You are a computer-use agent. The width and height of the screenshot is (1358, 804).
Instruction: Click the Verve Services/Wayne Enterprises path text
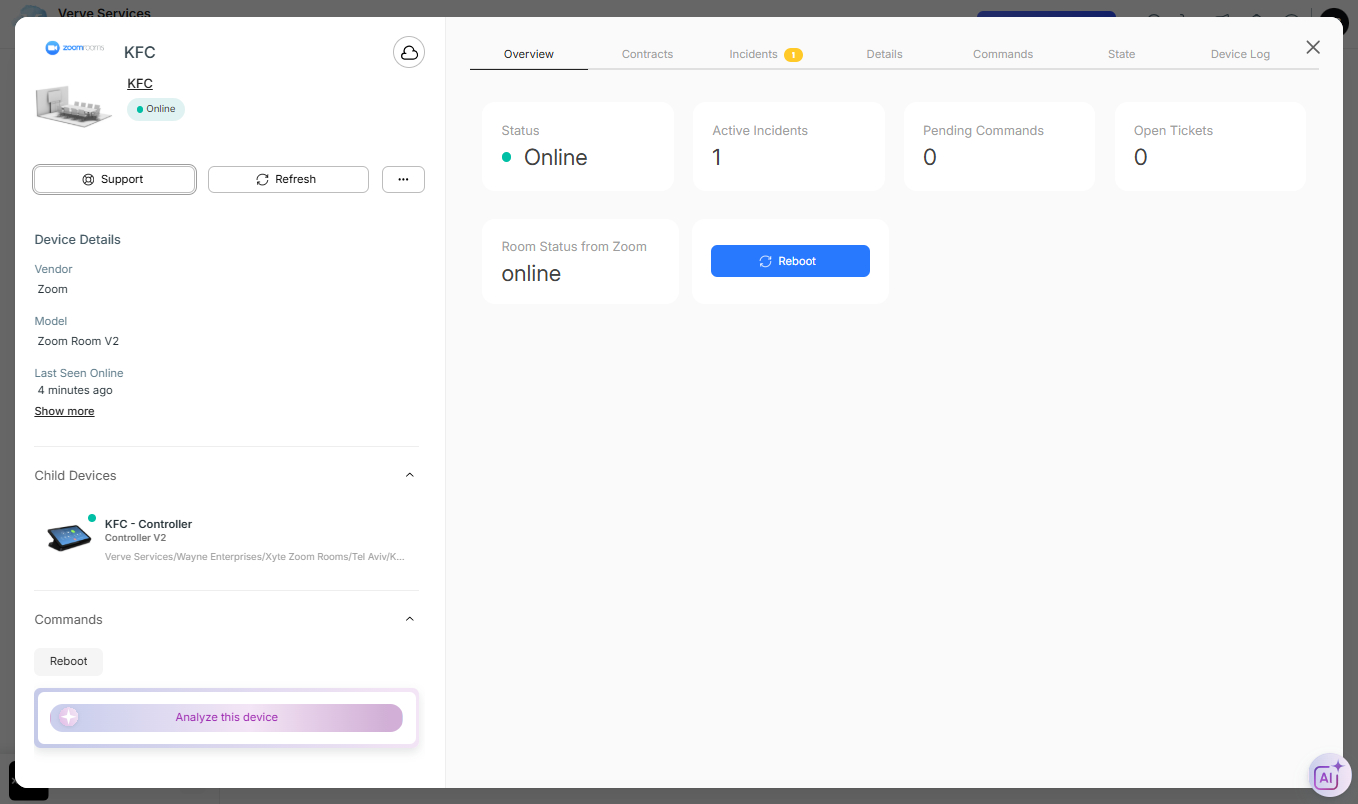[x=255, y=556]
